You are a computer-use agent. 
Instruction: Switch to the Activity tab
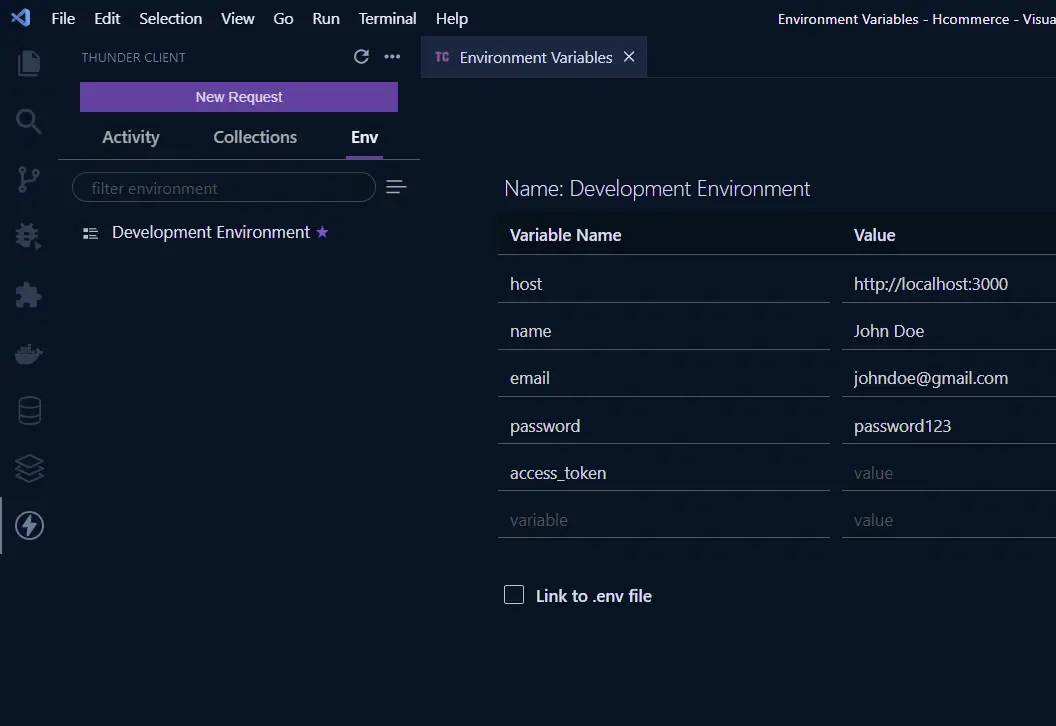[130, 137]
